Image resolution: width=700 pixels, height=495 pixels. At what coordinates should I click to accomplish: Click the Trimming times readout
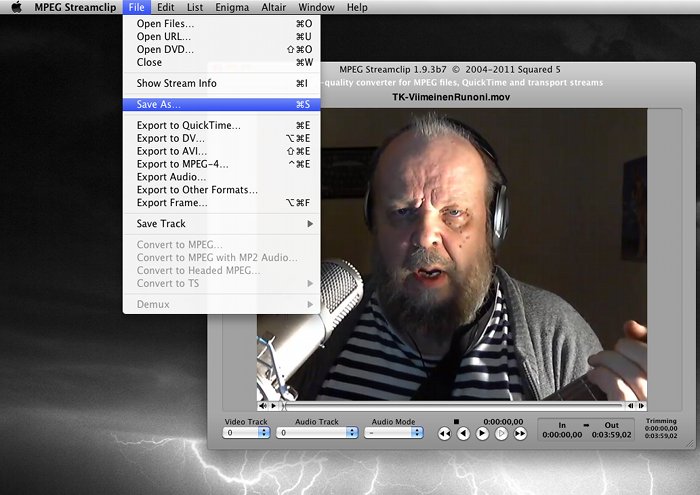click(x=661, y=428)
